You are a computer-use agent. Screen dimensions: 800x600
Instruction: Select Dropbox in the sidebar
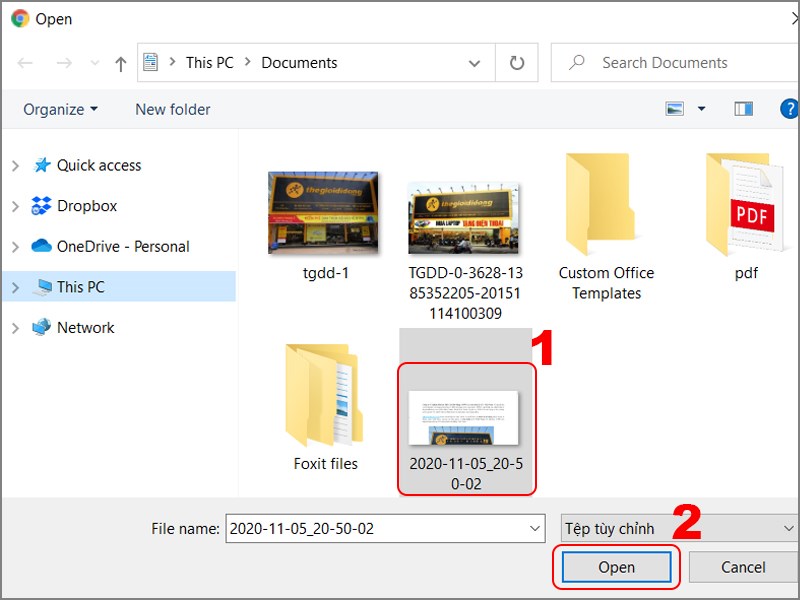pos(87,206)
